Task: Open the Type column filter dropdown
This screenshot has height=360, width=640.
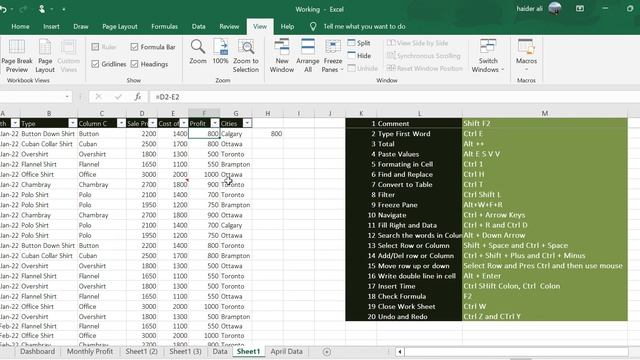Action: point(72,123)
